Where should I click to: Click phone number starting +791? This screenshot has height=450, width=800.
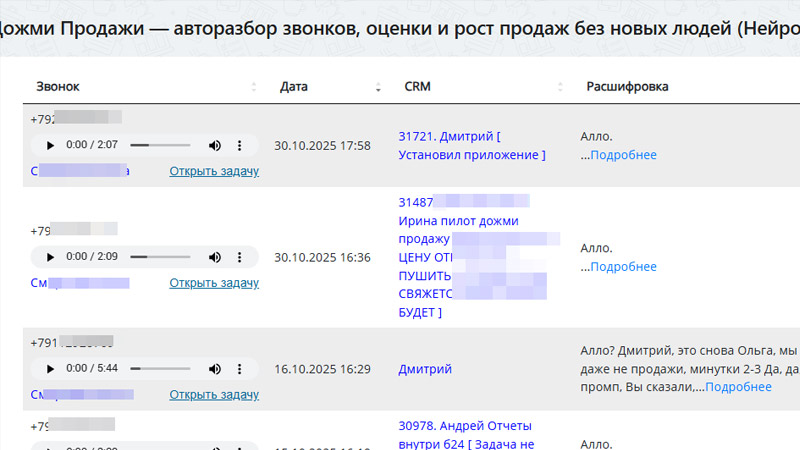[72, 342]
